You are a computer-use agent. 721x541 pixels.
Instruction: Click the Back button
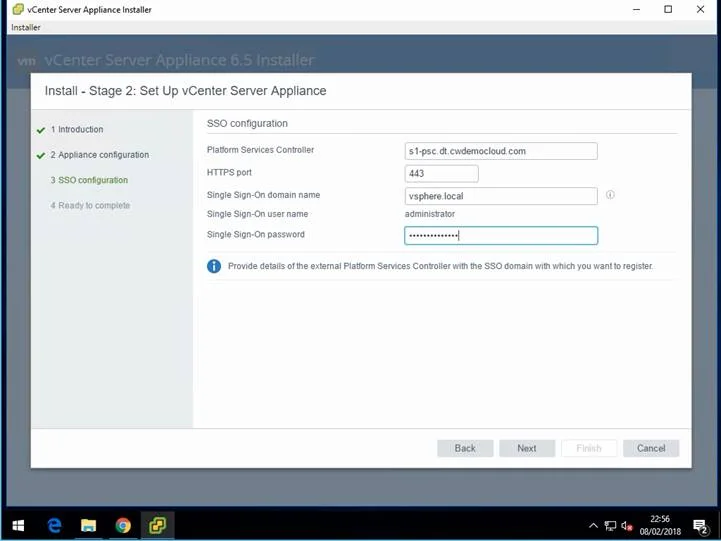tap(465, 448)
